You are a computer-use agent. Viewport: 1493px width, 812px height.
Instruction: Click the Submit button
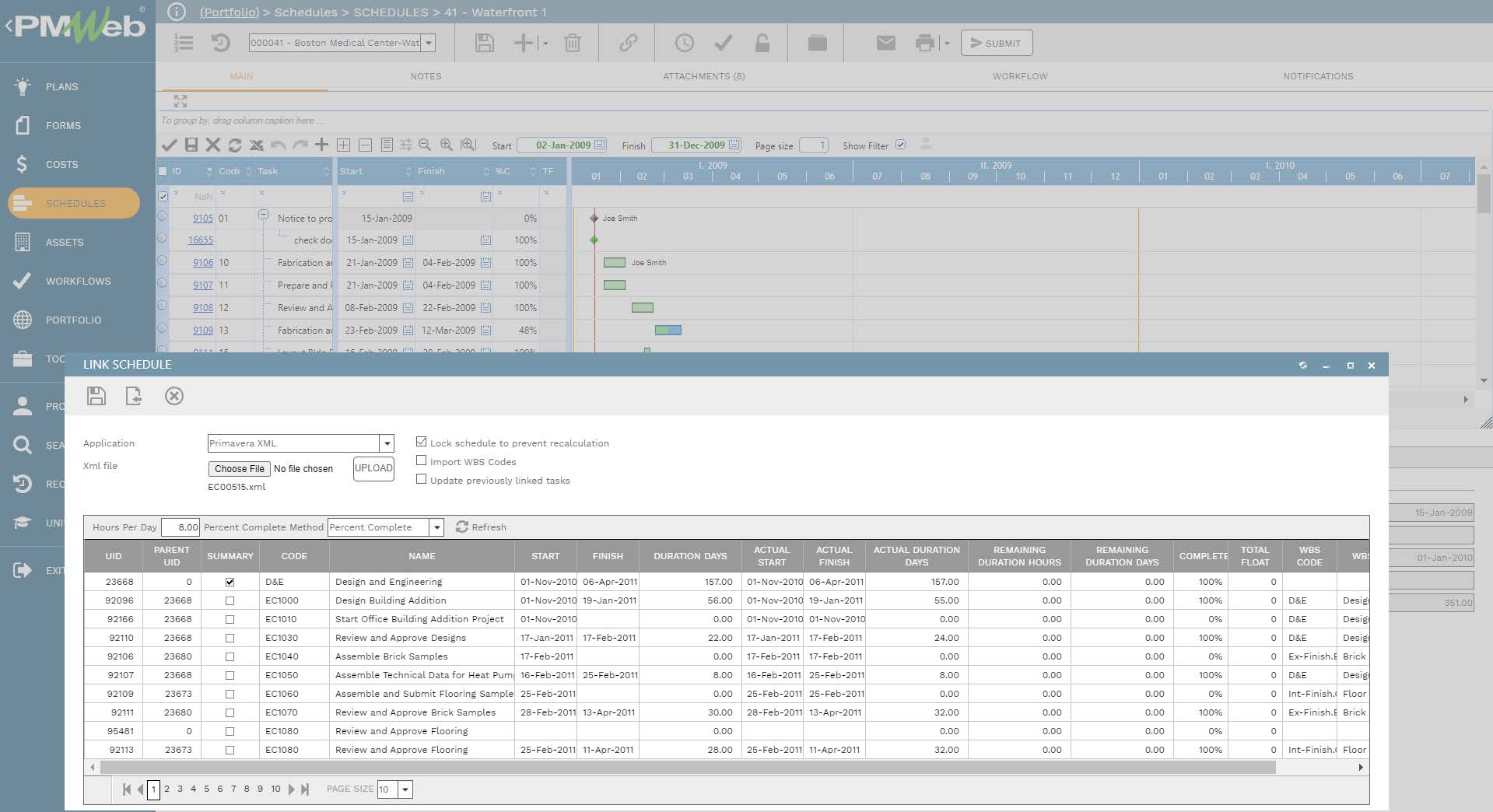[996, 44]
